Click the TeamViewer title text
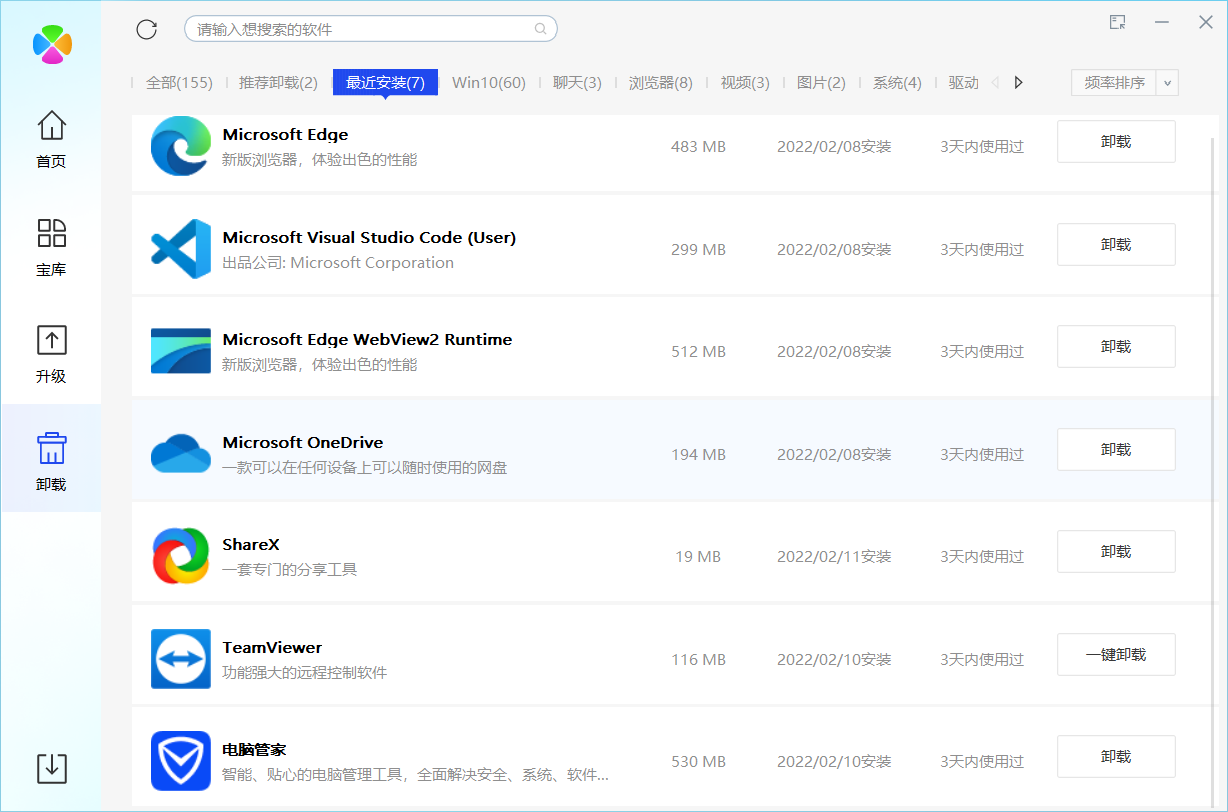This screenshot has height=812, width=1228. (272, 648)
